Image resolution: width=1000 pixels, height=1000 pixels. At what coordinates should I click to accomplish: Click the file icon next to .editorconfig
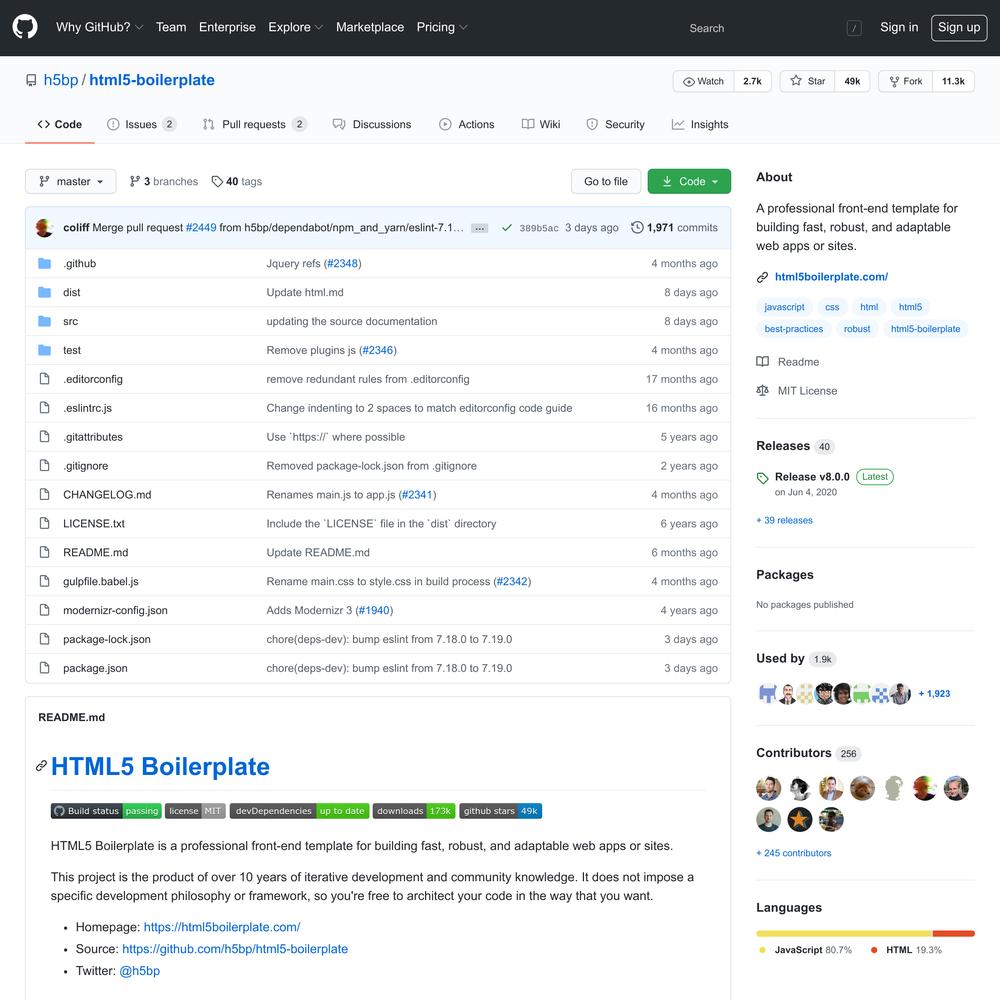44,379
